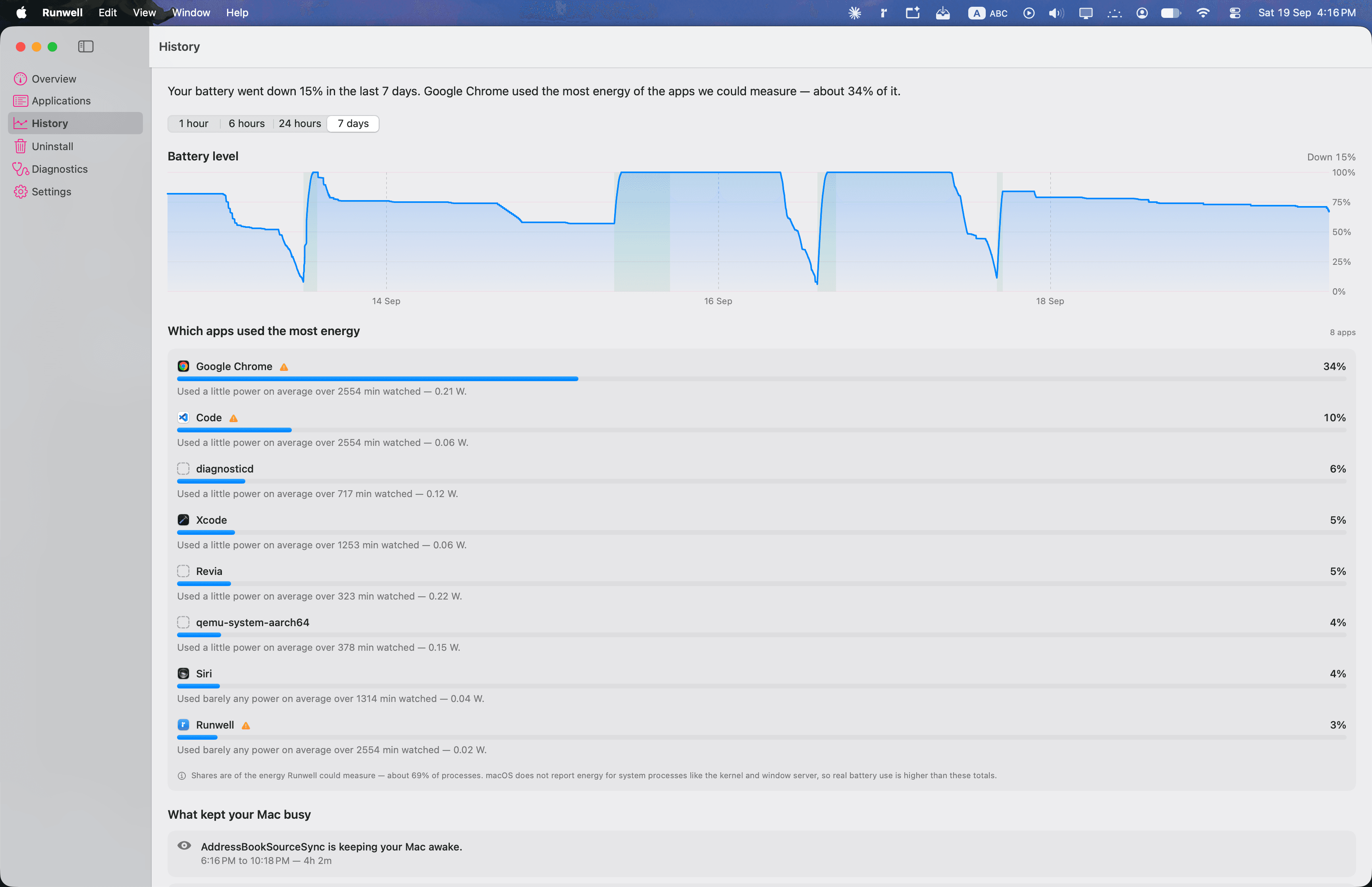Click 'AddressBookSourceSync is keeping your Mac awake'

pyautogui.click(x=331, y=847)
